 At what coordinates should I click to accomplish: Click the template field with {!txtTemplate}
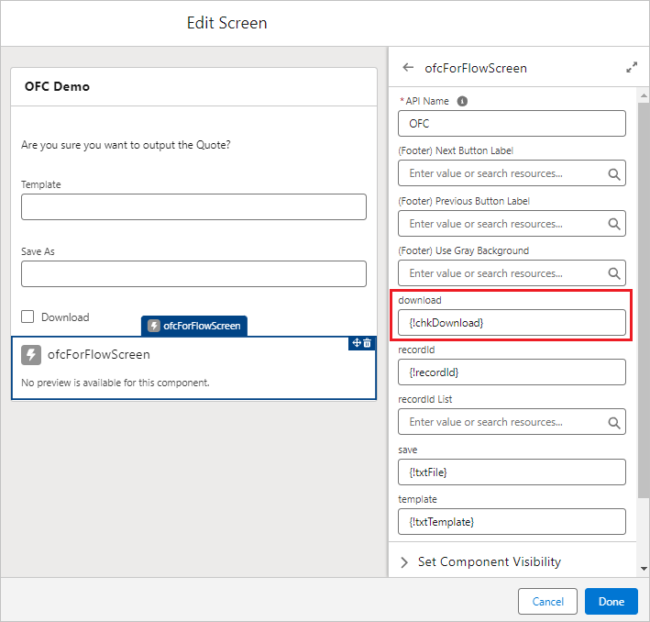(512, 522)
